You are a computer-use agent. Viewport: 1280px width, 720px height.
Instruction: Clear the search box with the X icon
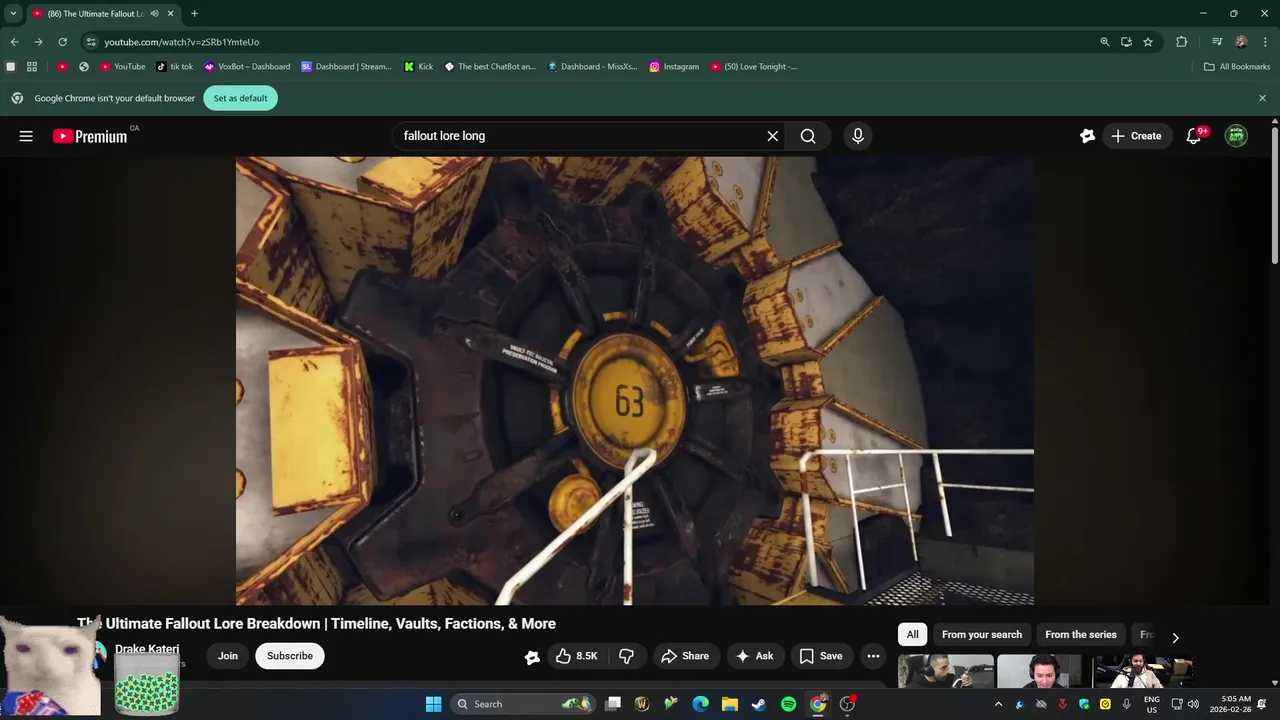pyautogui.click(x=772, y=136)
